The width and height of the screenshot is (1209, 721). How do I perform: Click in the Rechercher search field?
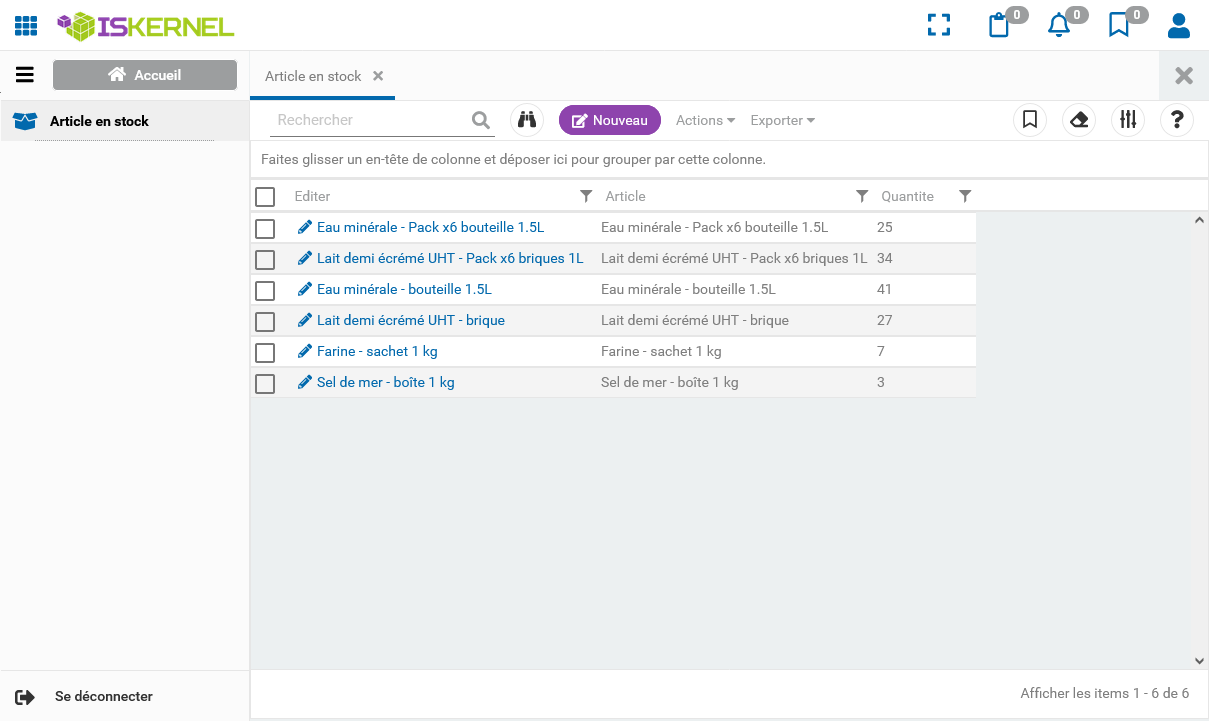click(x=368, y=120)
